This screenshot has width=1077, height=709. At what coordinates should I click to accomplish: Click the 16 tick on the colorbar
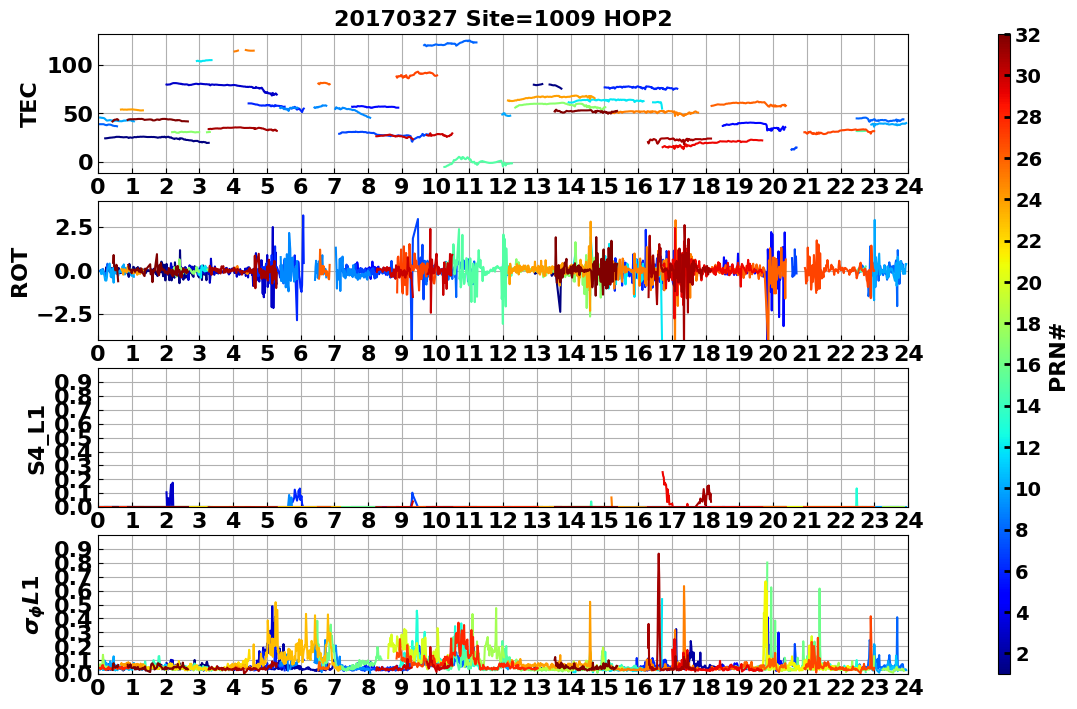1028,365
